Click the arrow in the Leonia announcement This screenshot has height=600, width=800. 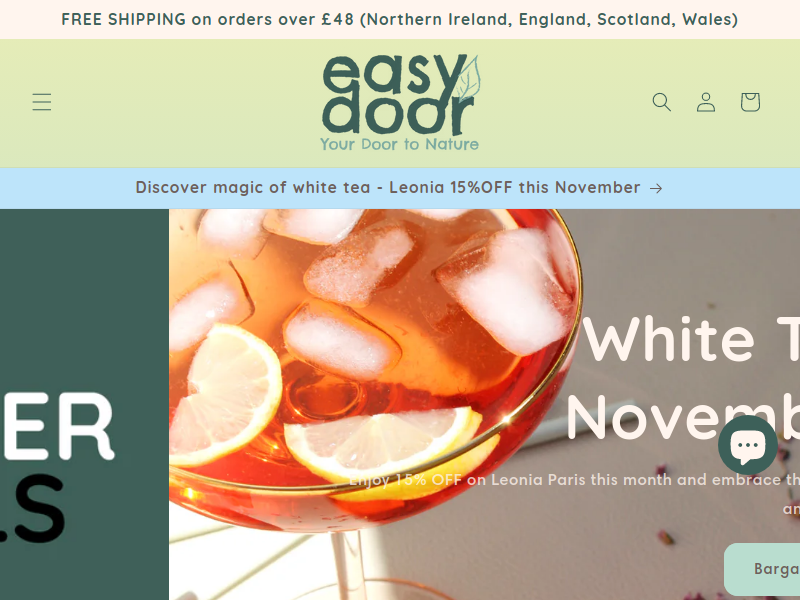coord(656,188)
